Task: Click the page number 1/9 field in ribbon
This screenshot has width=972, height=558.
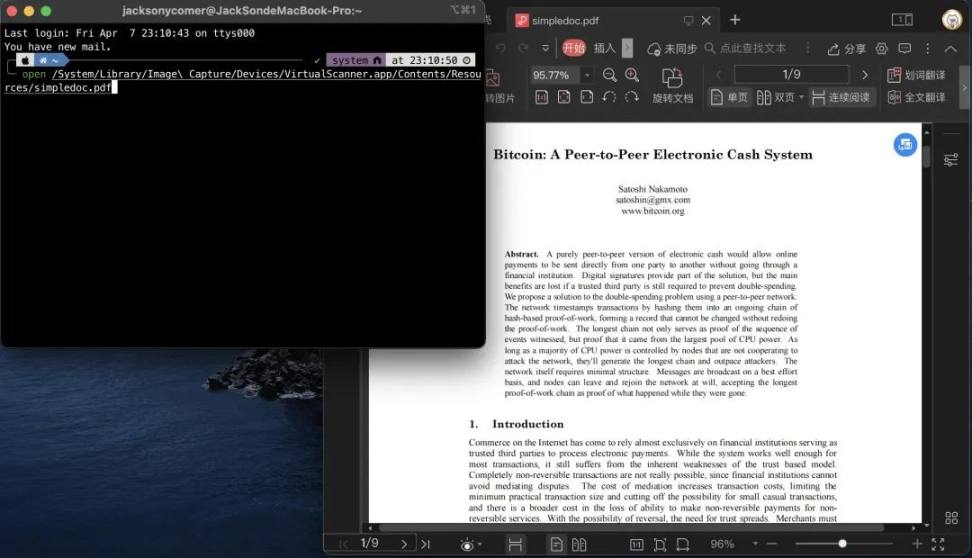Action: (792, 74)
